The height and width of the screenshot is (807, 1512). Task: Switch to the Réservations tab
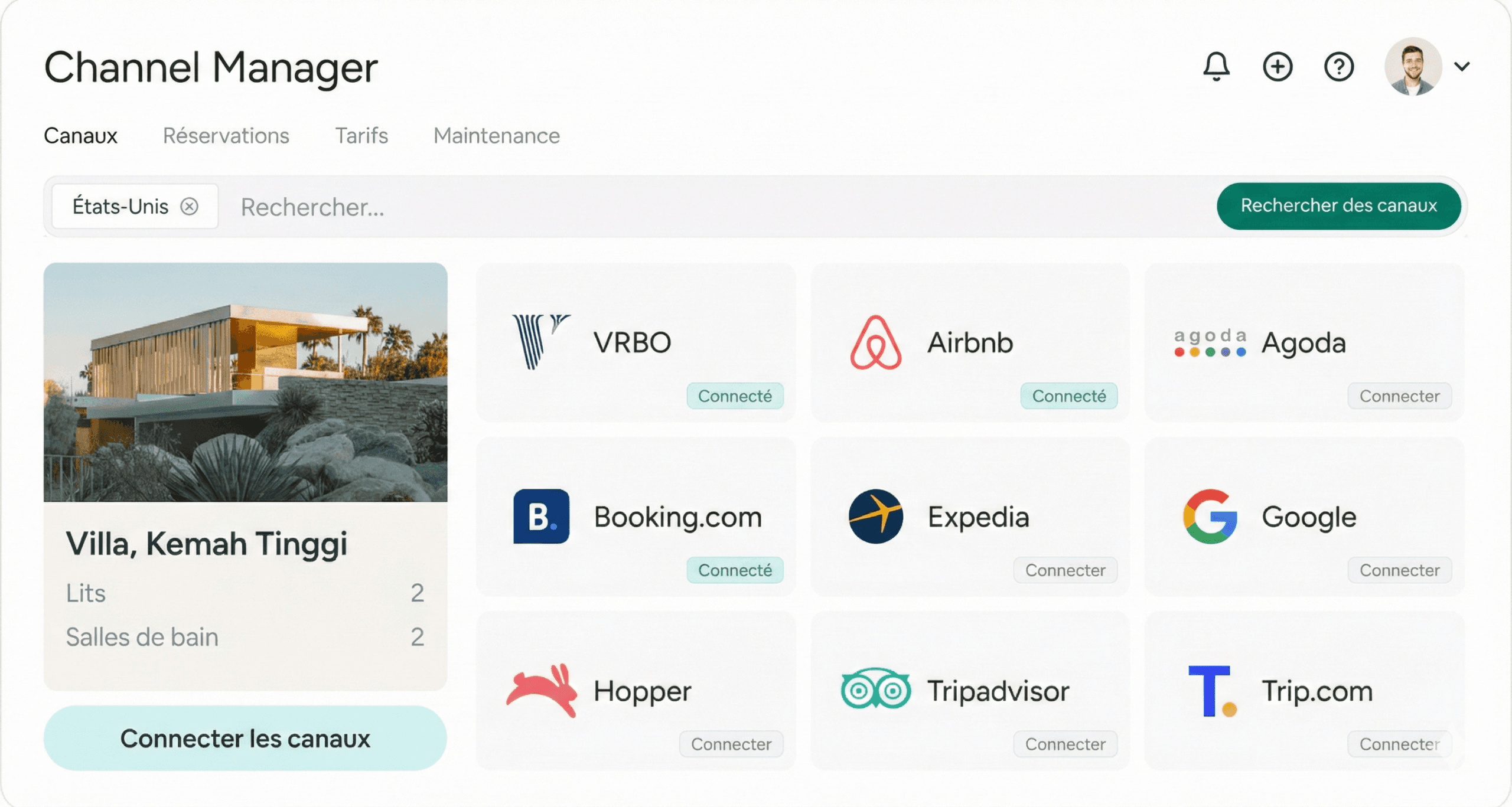226,136
